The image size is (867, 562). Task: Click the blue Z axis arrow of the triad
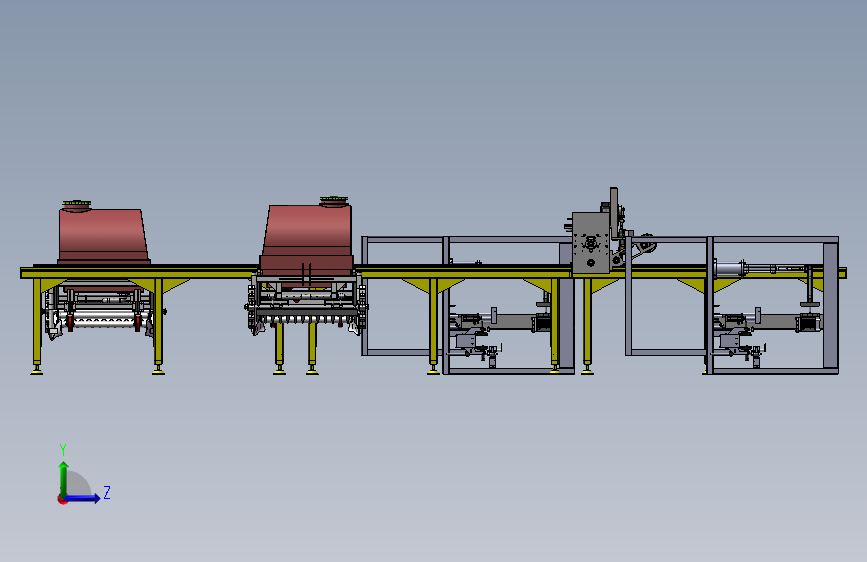tap(83, 498)
